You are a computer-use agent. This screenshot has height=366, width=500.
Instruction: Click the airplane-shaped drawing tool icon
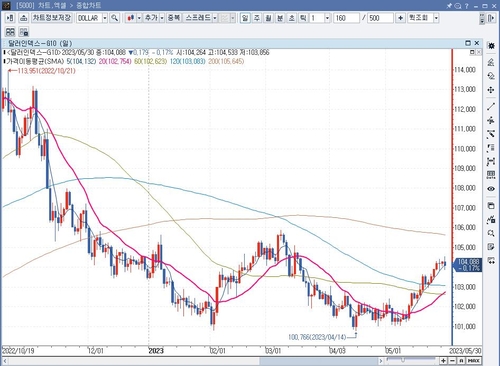[x=491, y=120]
